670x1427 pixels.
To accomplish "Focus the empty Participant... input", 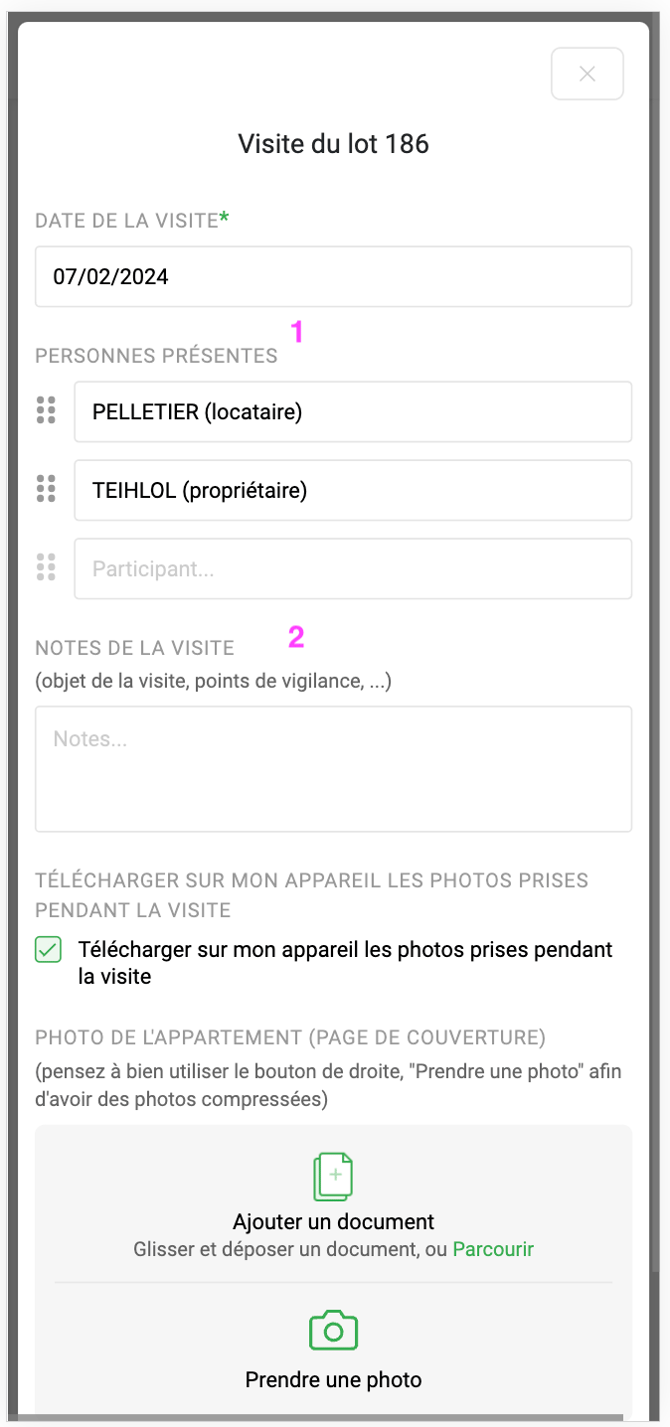I will 352,569.
